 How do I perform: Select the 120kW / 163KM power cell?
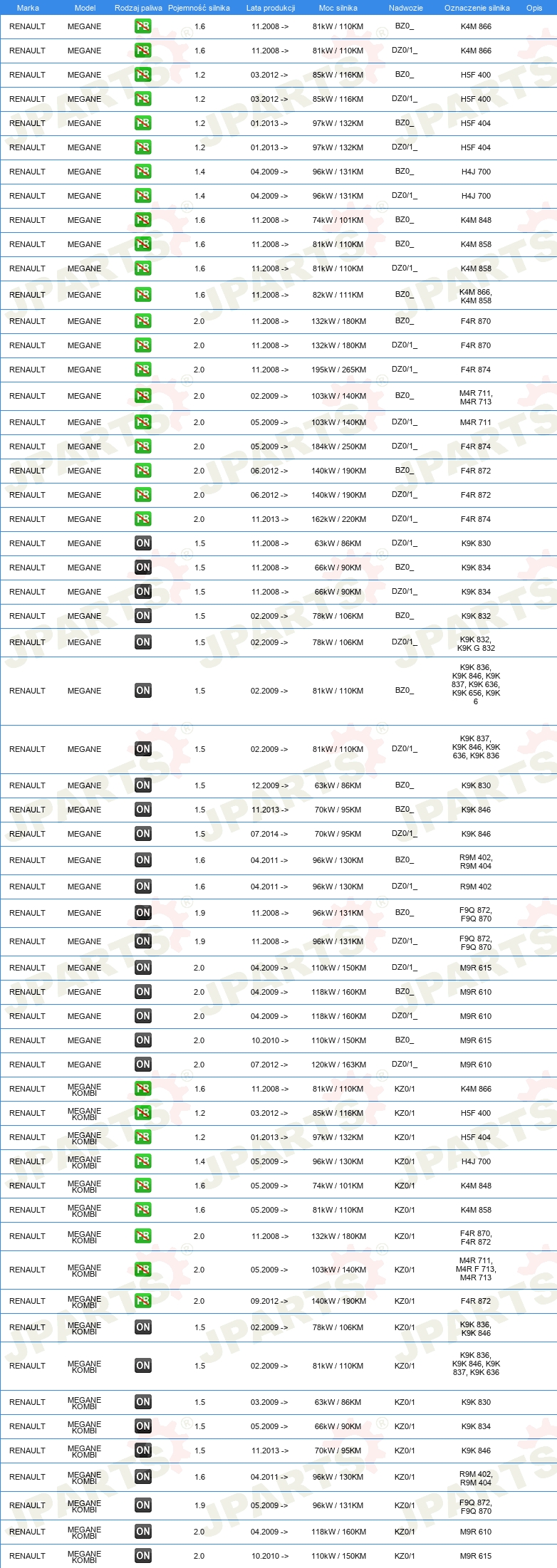(339, 1065)
